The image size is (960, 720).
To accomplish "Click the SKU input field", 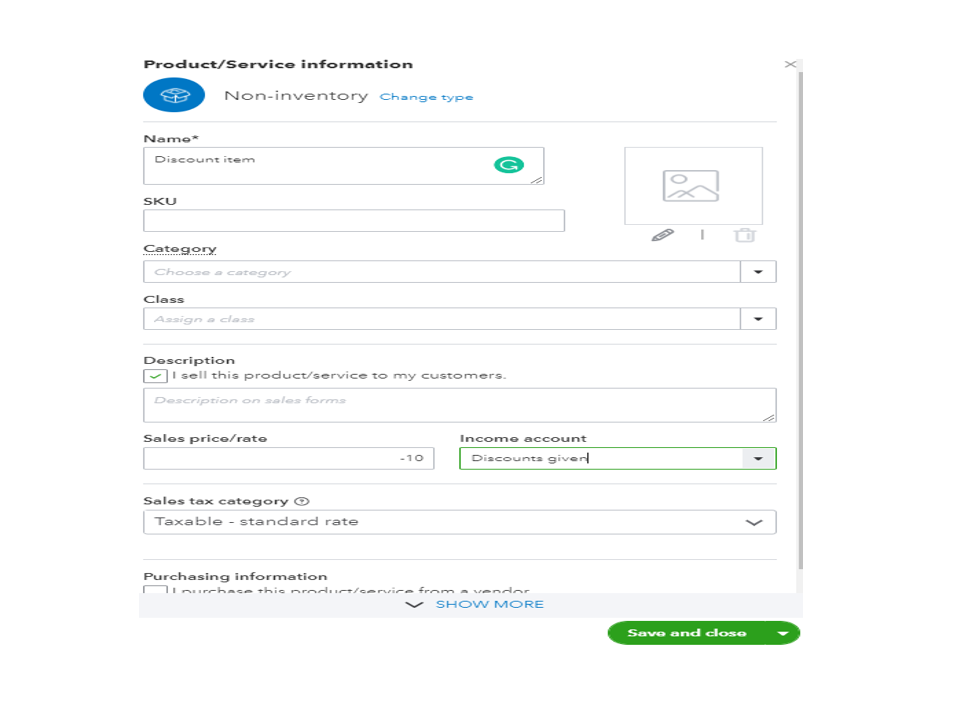I will click(354, 221).
